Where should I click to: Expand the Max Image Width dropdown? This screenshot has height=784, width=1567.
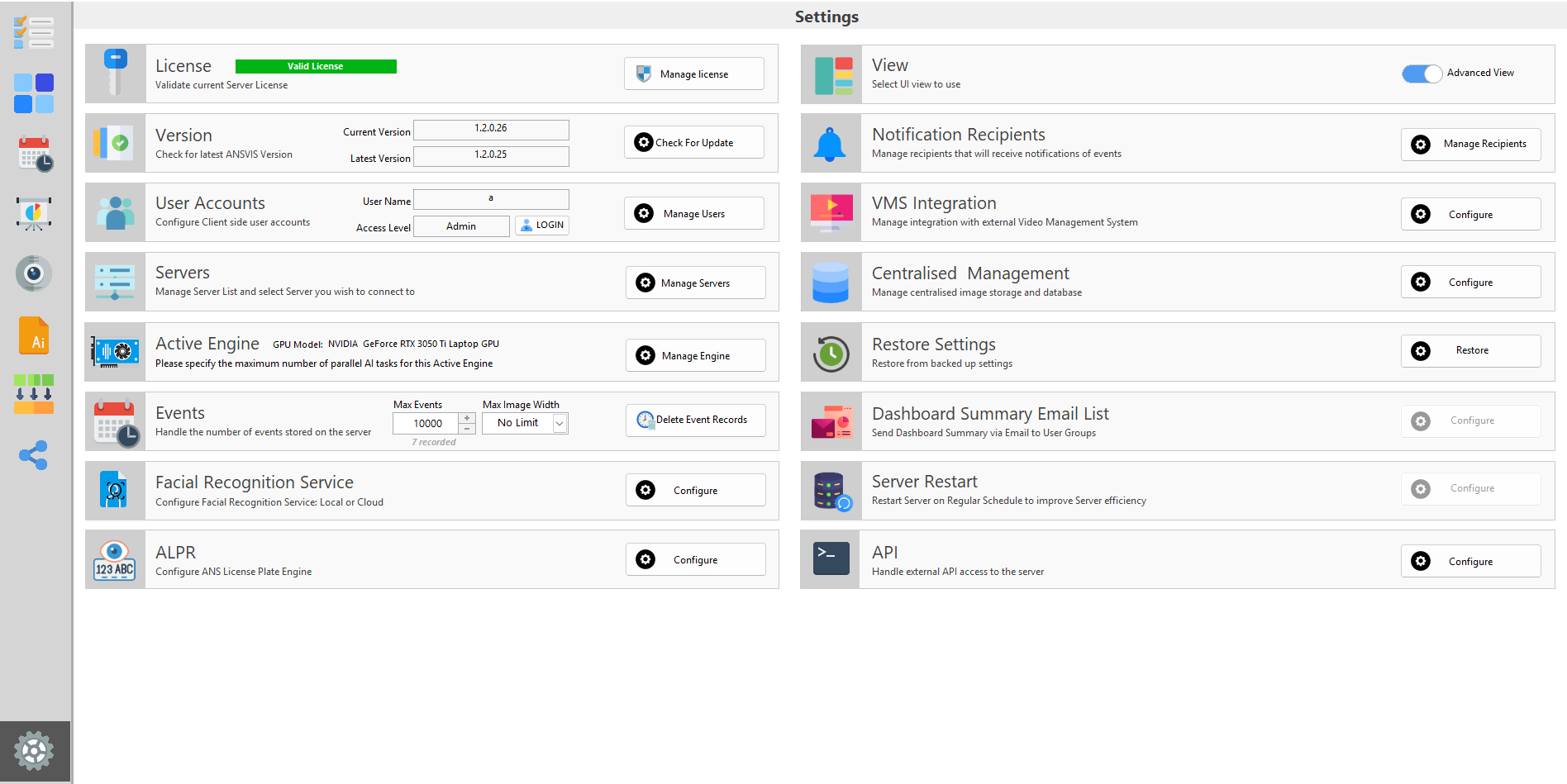[x=560, y=424]
